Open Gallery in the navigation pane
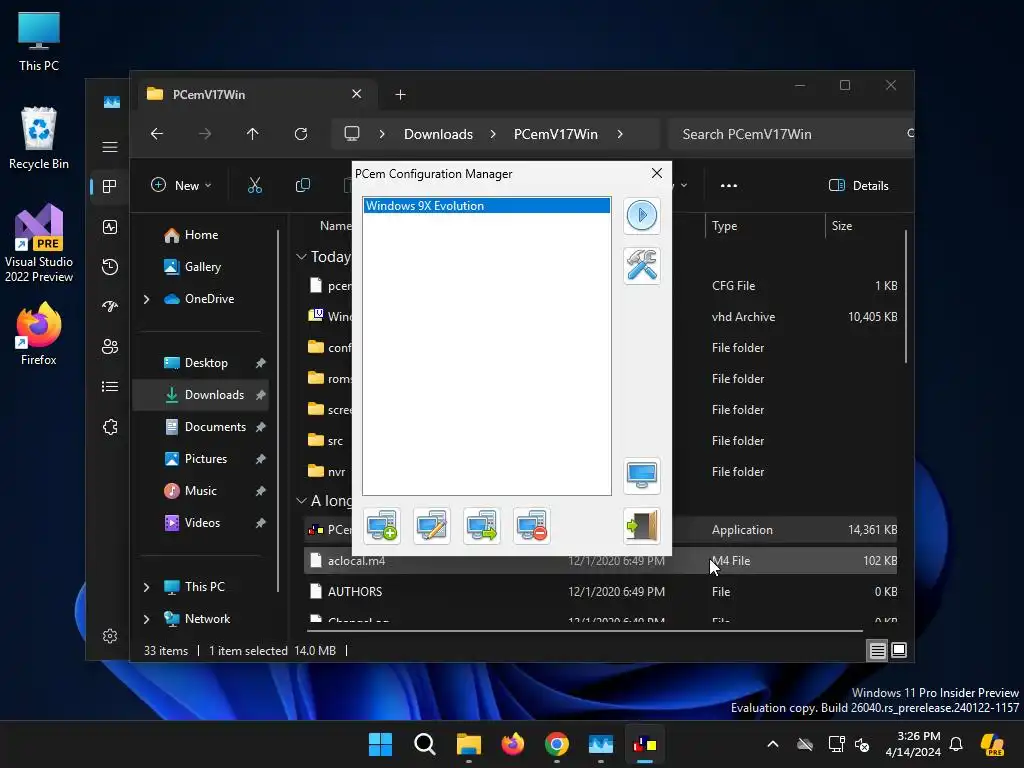Image resolution: width=1024 pixels, height=768 pixels. click(202, 266)
